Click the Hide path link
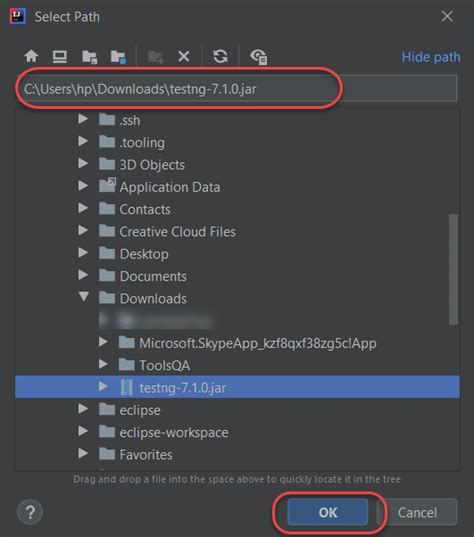 pyautogui.click(x=431, y=57)
